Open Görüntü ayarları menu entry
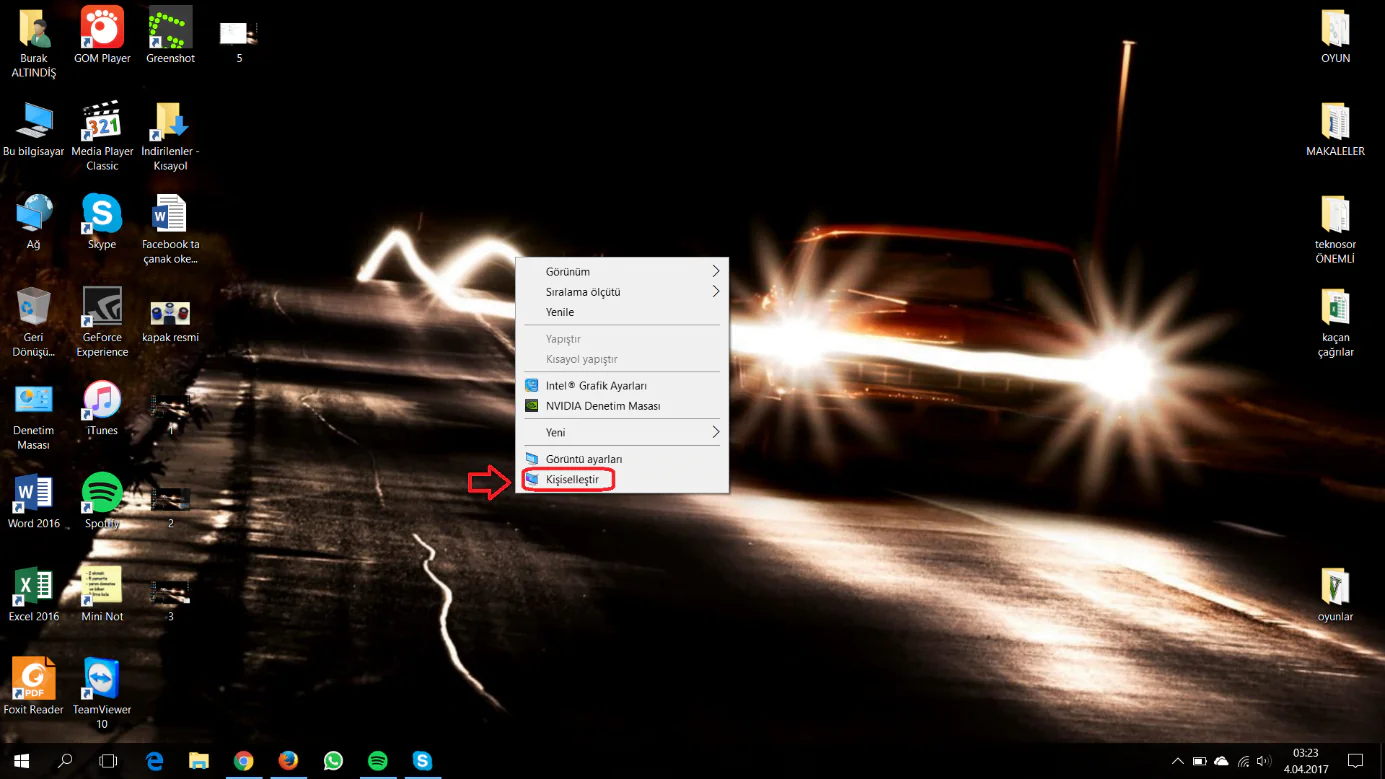 point(584,459)
